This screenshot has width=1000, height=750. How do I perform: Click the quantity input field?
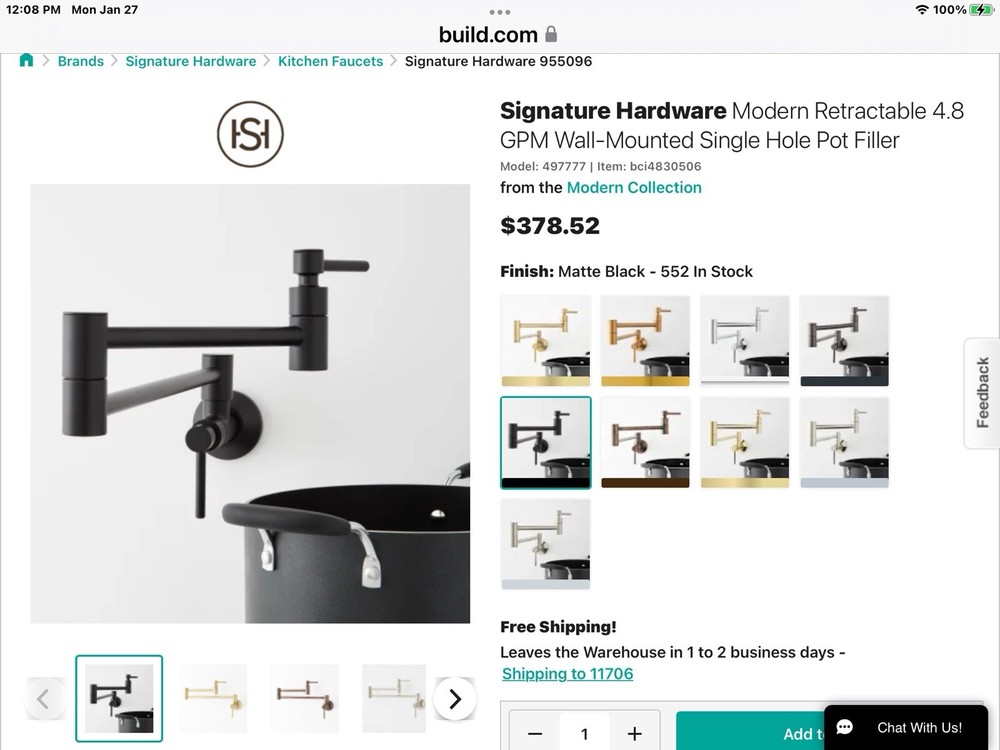(x=585, y=734)
